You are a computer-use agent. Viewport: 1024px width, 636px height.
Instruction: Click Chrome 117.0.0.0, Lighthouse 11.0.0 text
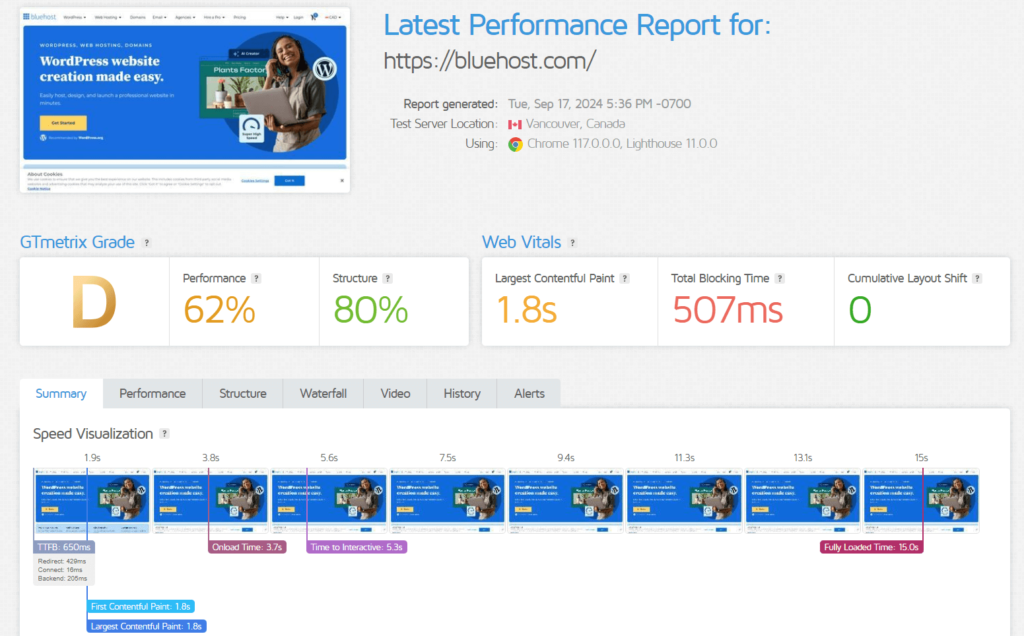pos(622,144)
